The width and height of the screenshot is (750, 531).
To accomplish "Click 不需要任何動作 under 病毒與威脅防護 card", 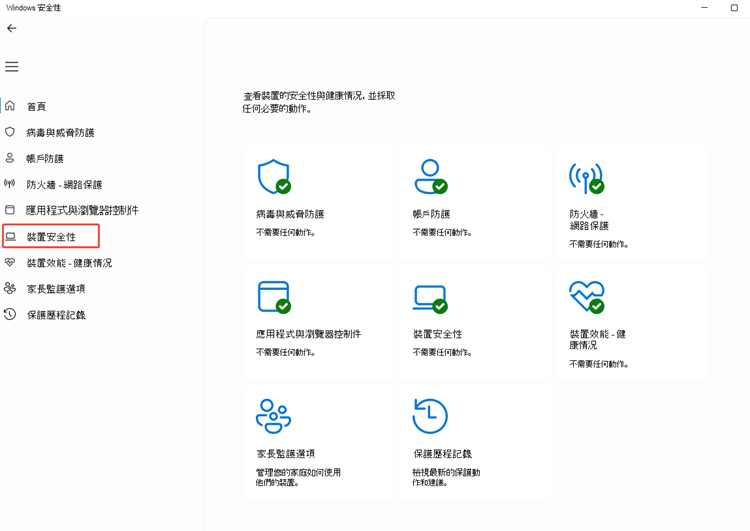I will 286,232.
